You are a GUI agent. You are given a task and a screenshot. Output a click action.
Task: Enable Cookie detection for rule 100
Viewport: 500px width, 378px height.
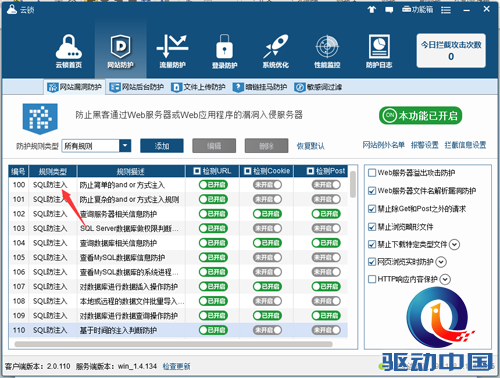coord(267,185)
